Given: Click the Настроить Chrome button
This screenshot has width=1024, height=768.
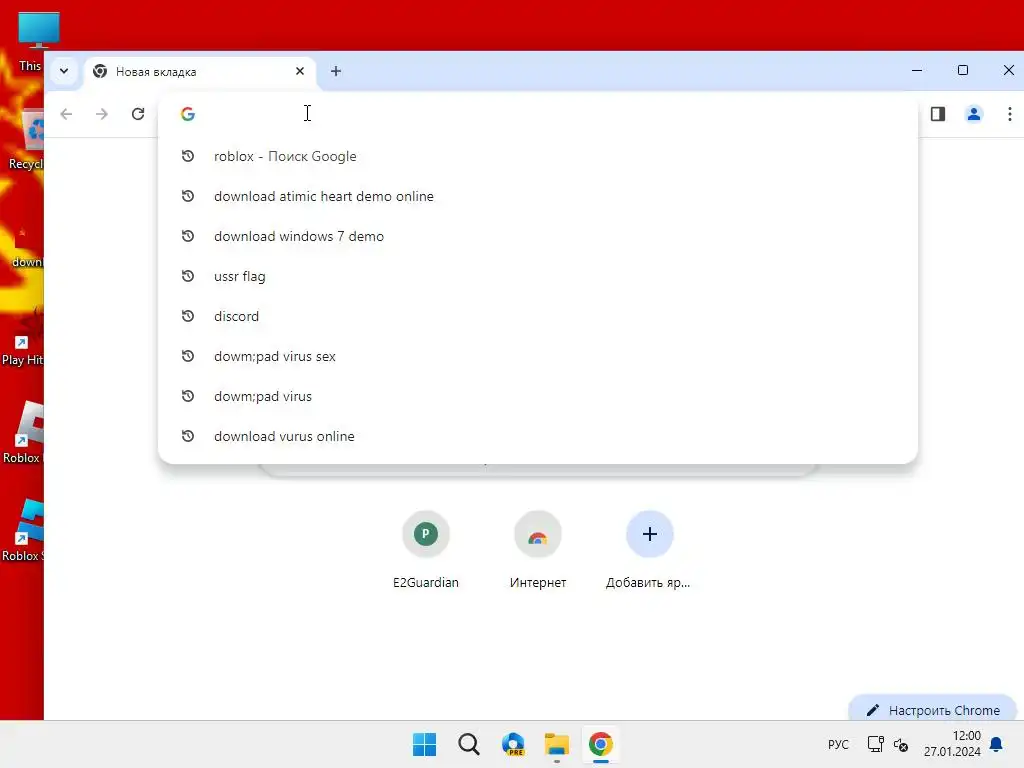Looking at the screenshot, I should coord(933,710).
